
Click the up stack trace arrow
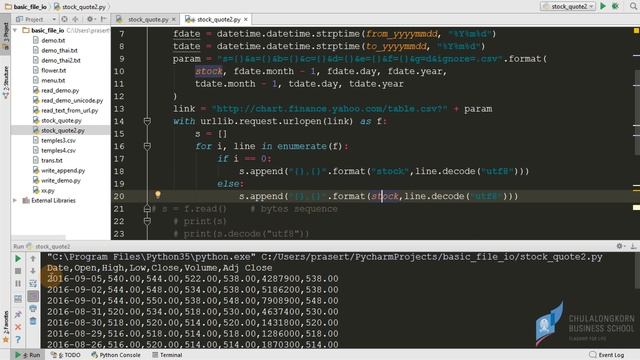click(x=33, y=258)
